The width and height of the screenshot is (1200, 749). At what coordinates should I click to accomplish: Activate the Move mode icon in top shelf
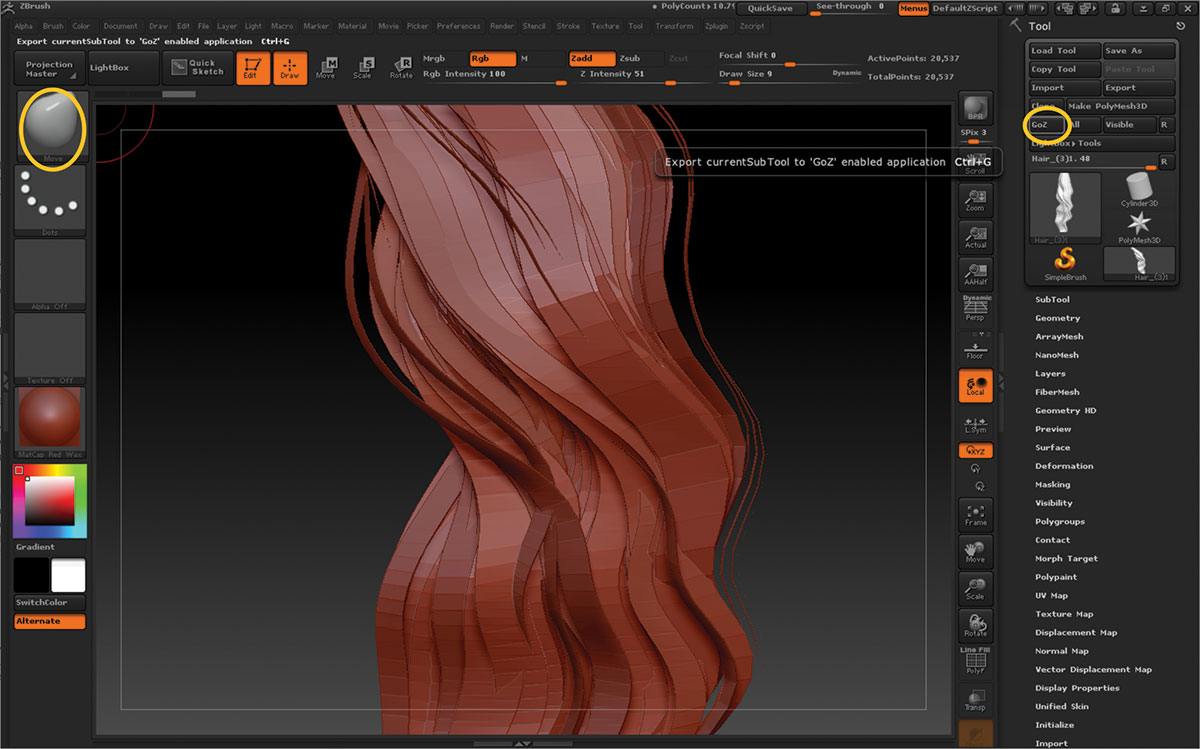pyautogui.click(x=326, y=68)
